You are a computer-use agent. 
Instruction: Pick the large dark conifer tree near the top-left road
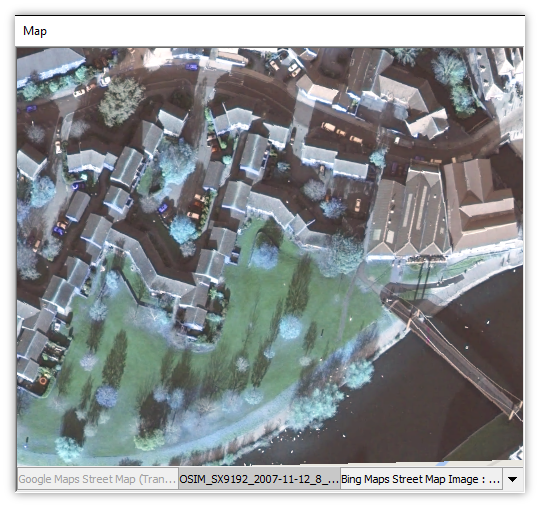[121, 100]
